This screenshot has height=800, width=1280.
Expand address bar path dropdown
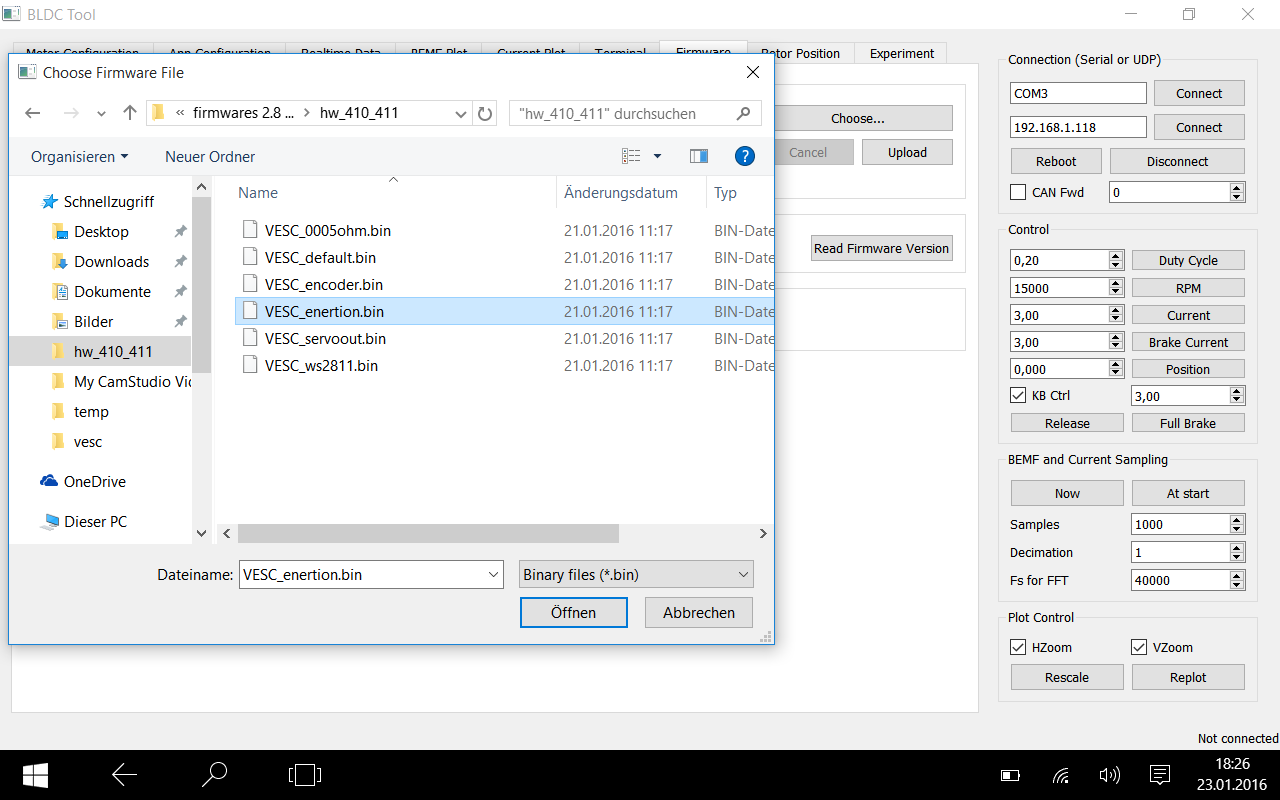461,114
